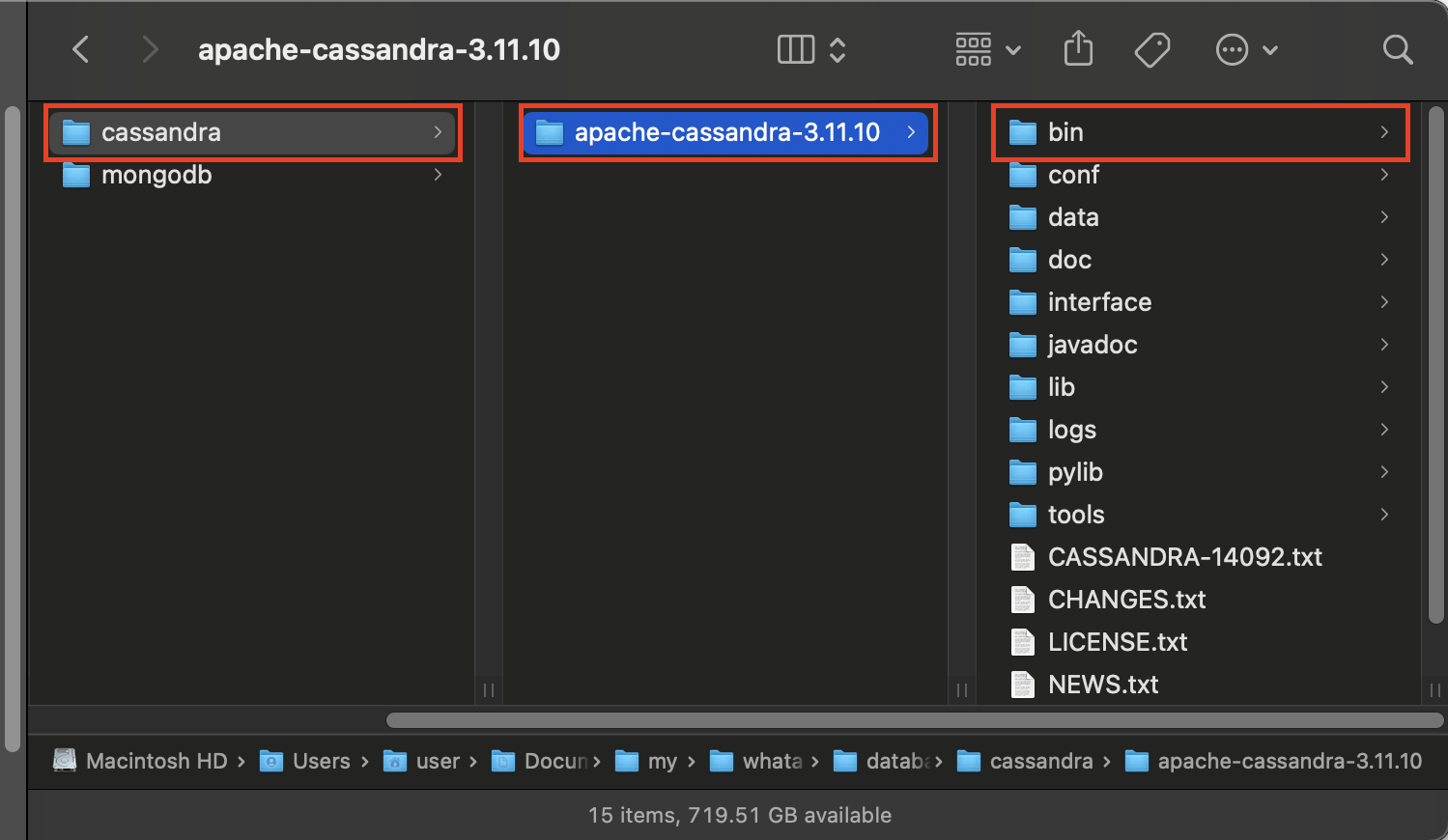Select CHANGES.txt file

1199,600
